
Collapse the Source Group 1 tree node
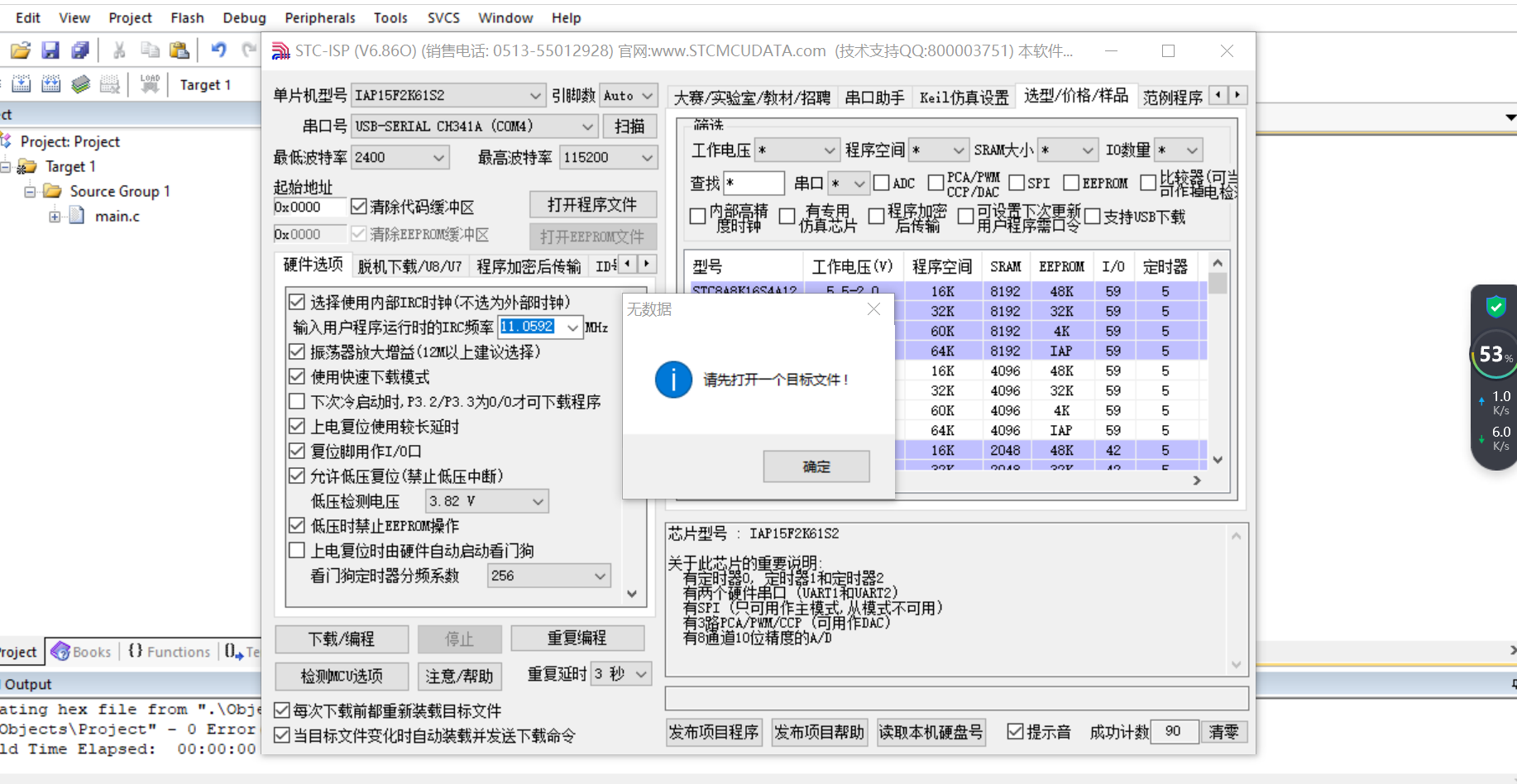(30, 191)
